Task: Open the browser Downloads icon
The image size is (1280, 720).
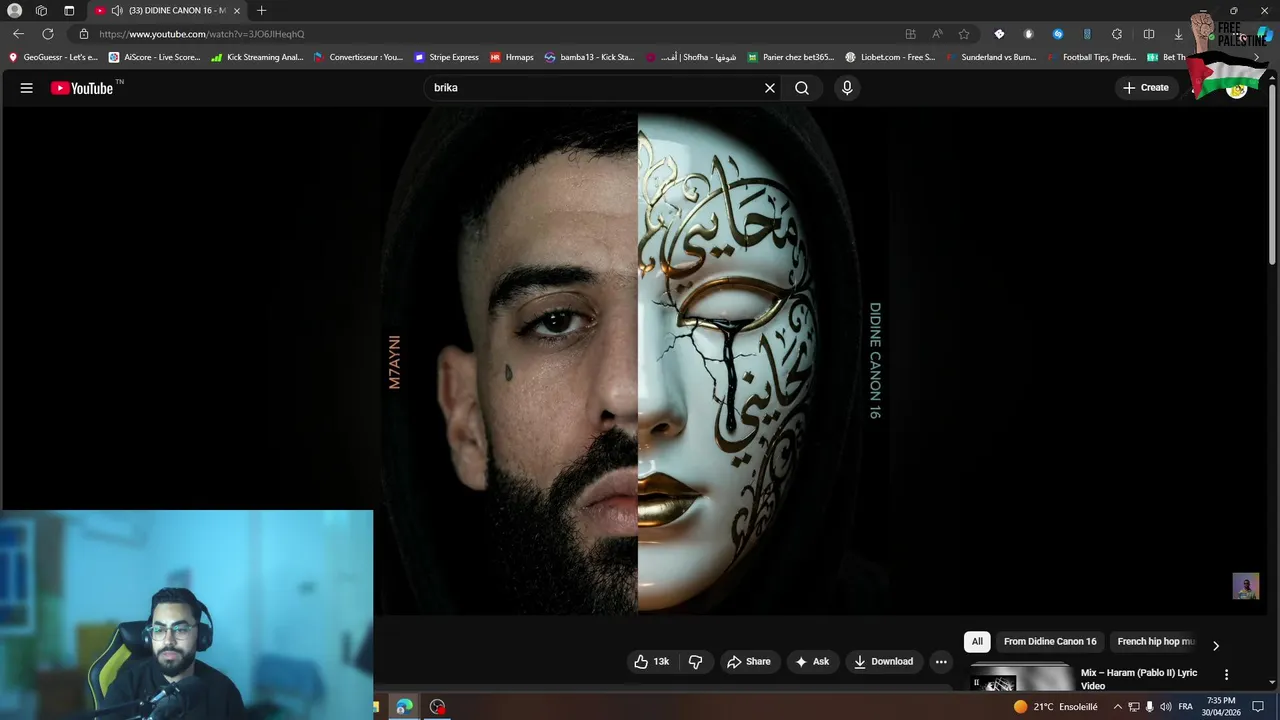Action: [x=1178, y=34]
